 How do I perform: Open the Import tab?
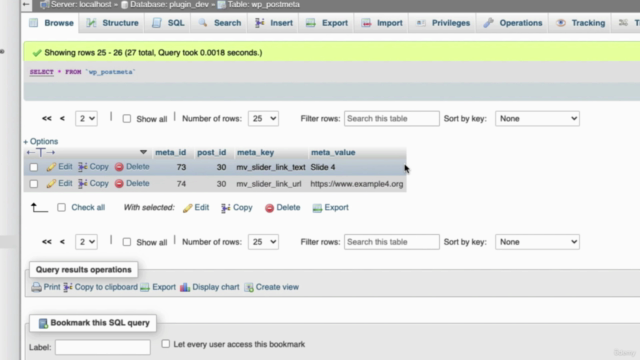[382, 23]
